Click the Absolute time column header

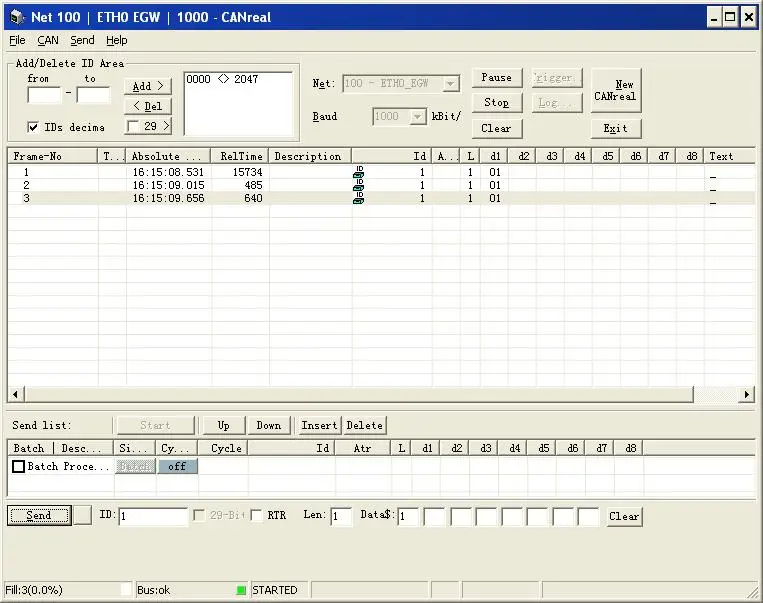coord(168,156)
